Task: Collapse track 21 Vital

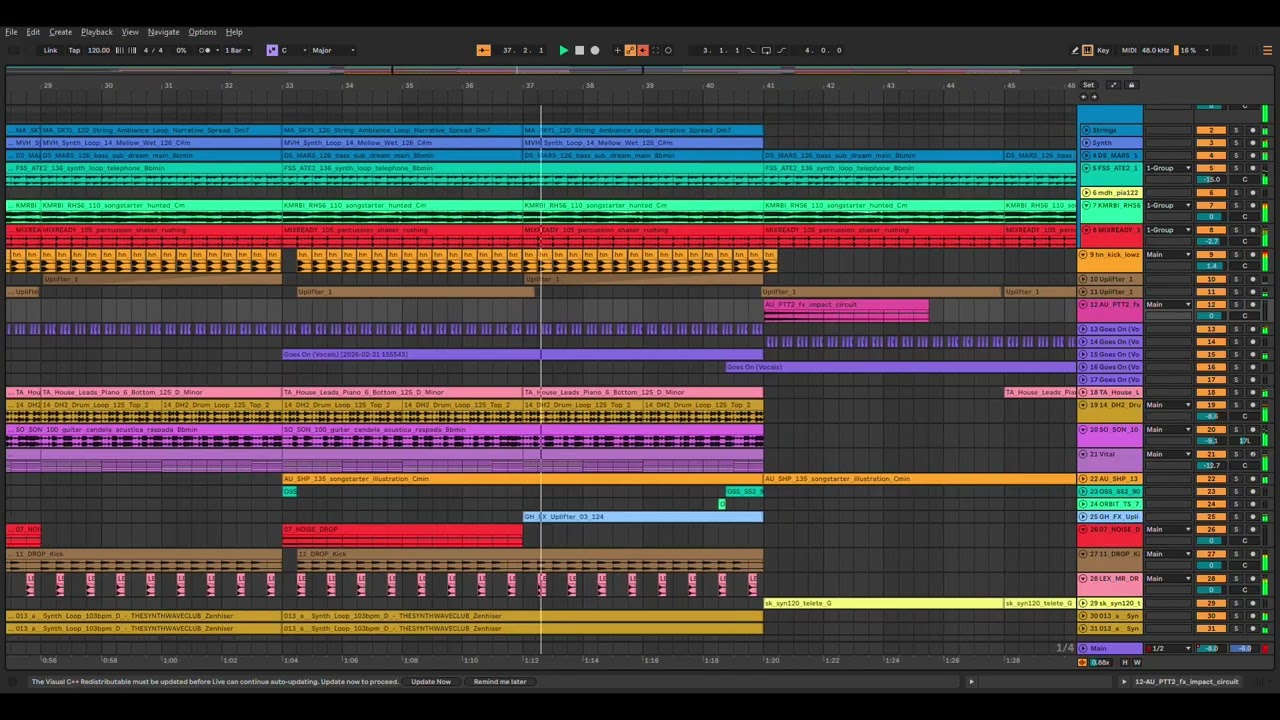Action: [x=1083, y=454]
